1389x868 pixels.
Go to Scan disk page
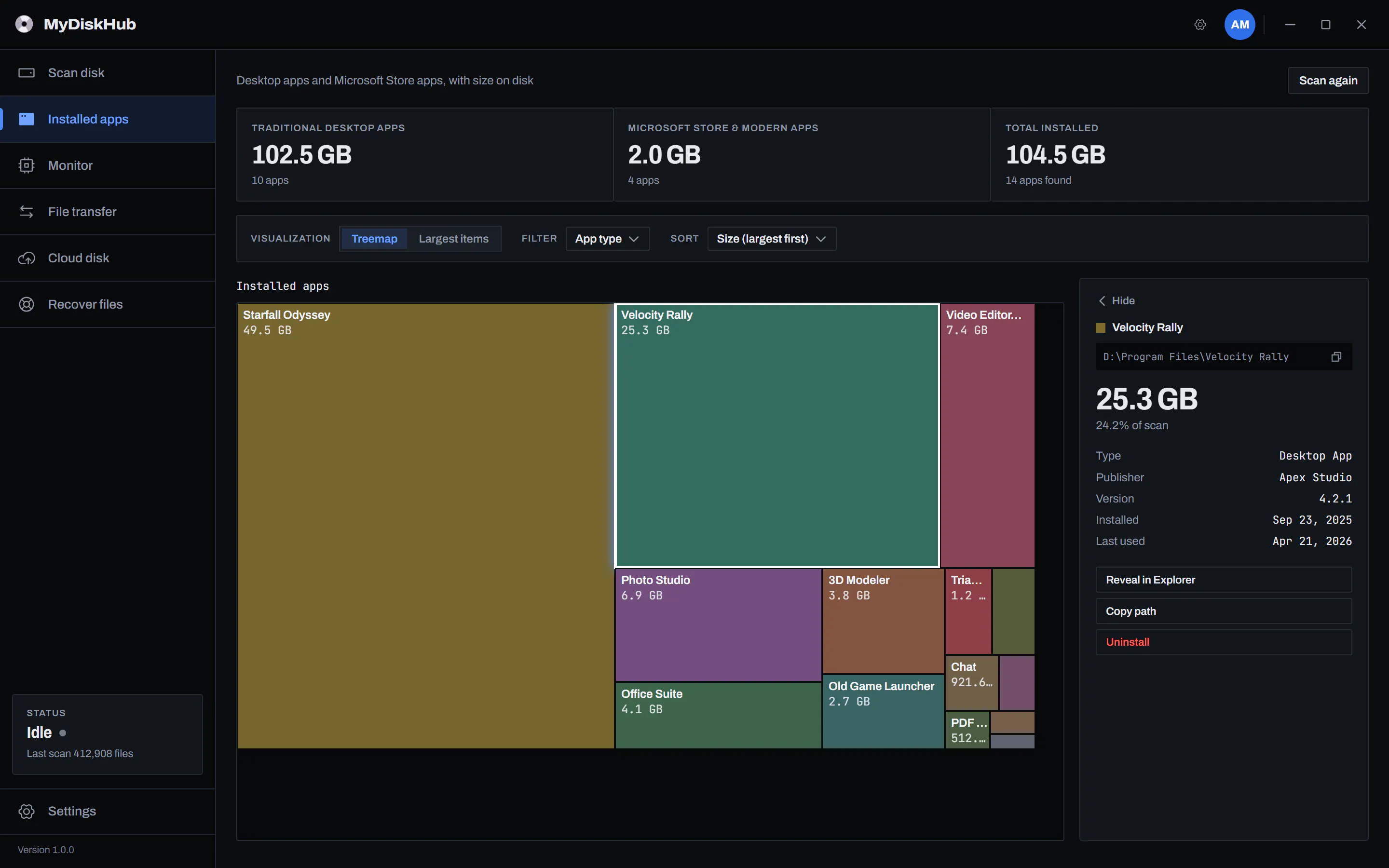coord(108,73)
